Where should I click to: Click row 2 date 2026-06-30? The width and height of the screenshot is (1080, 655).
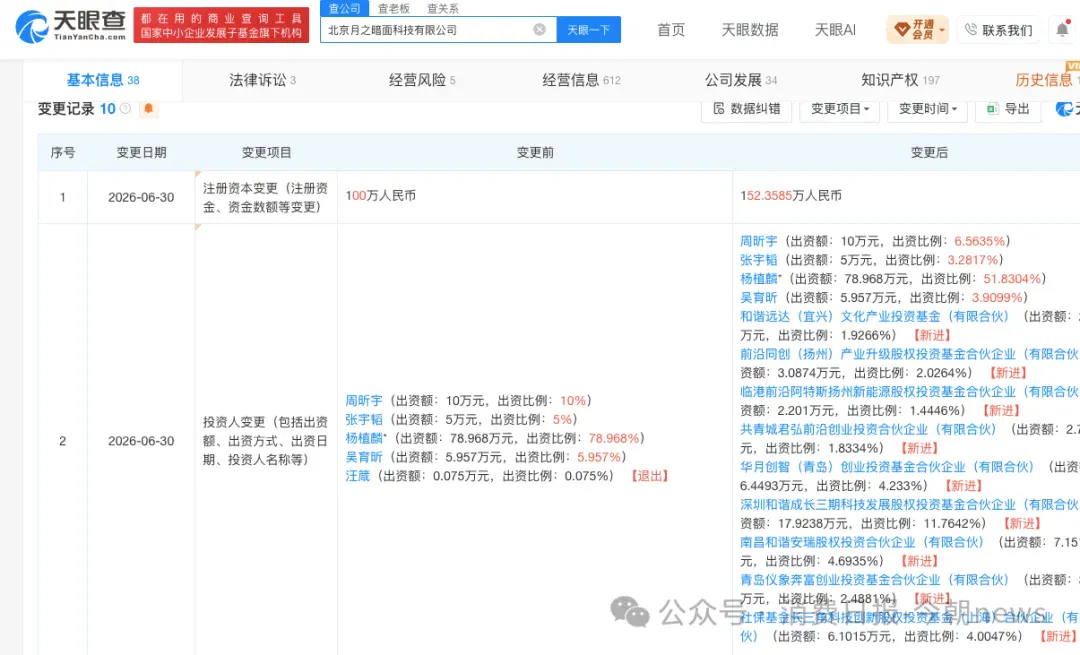[x=141, y=441]
